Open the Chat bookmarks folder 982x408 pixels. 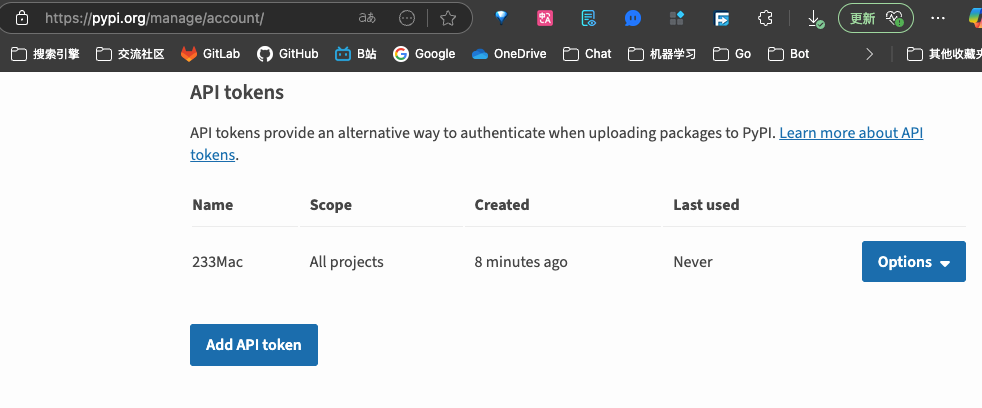click(x=587, y=54)
